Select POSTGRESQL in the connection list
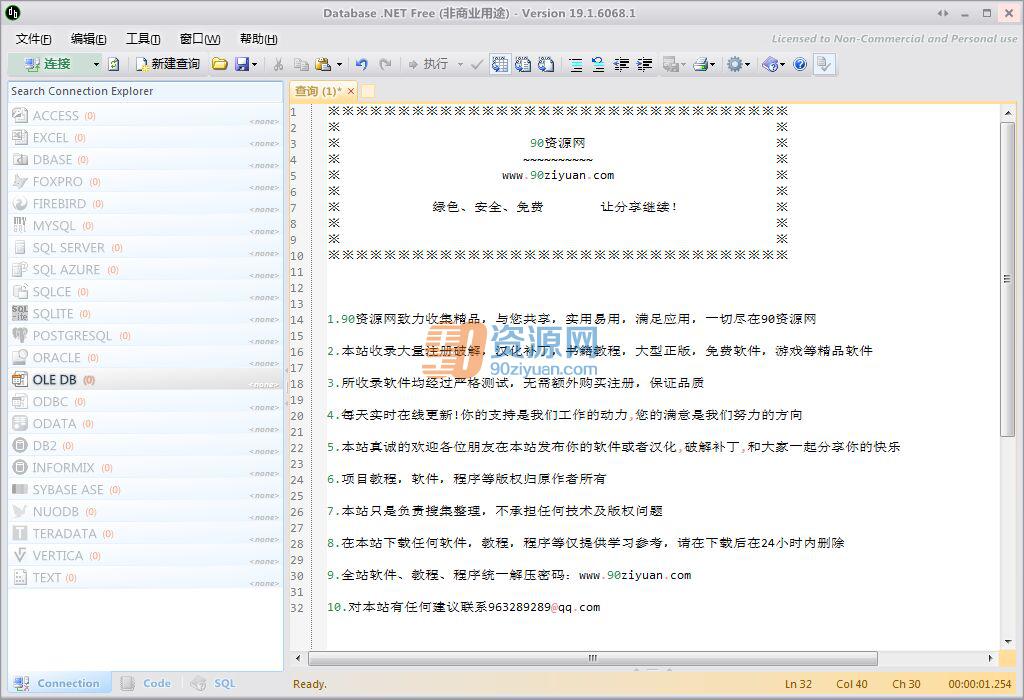Screen dimensions: 1024x700 point(146,336)
